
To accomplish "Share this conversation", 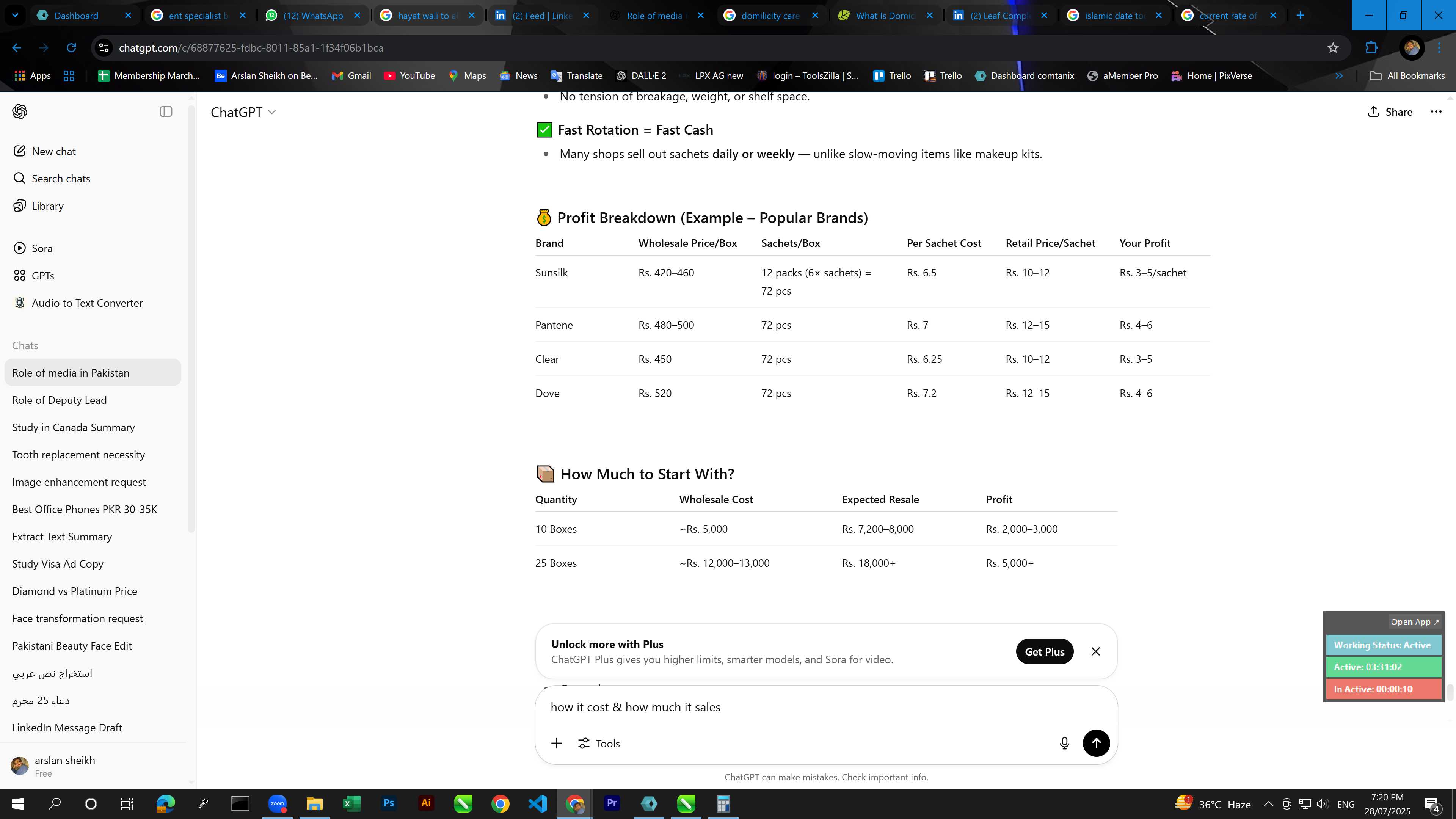I will coord(1390,111).
